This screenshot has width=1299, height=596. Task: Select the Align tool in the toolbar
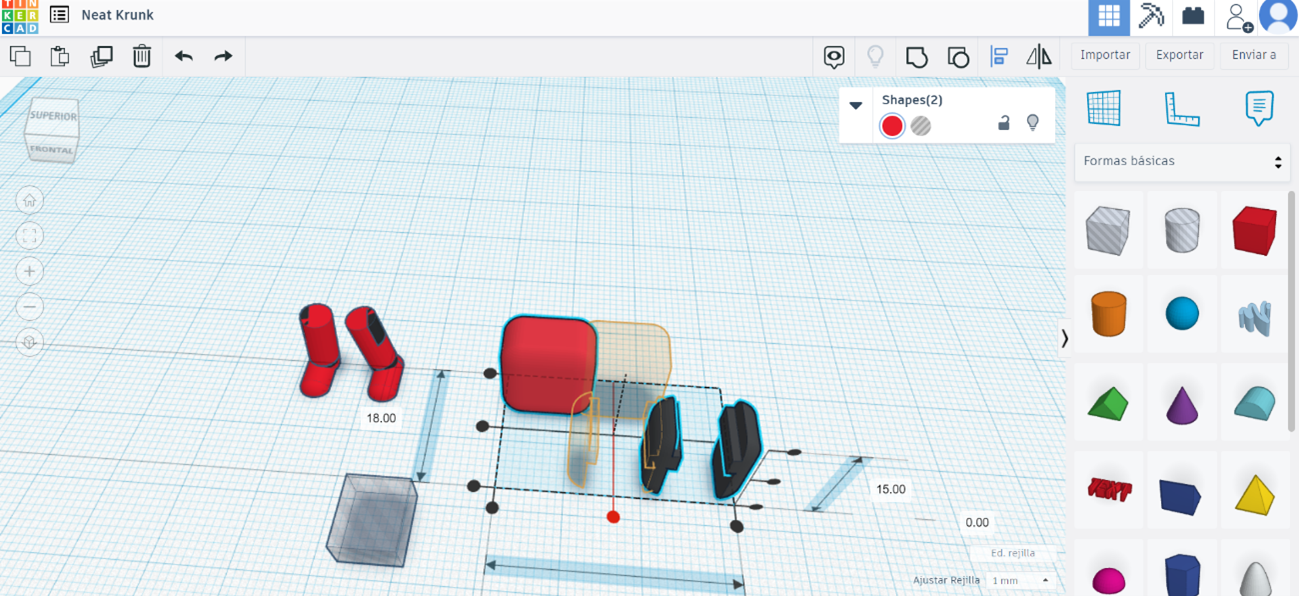pyautogui.click(x=999, y=56)
